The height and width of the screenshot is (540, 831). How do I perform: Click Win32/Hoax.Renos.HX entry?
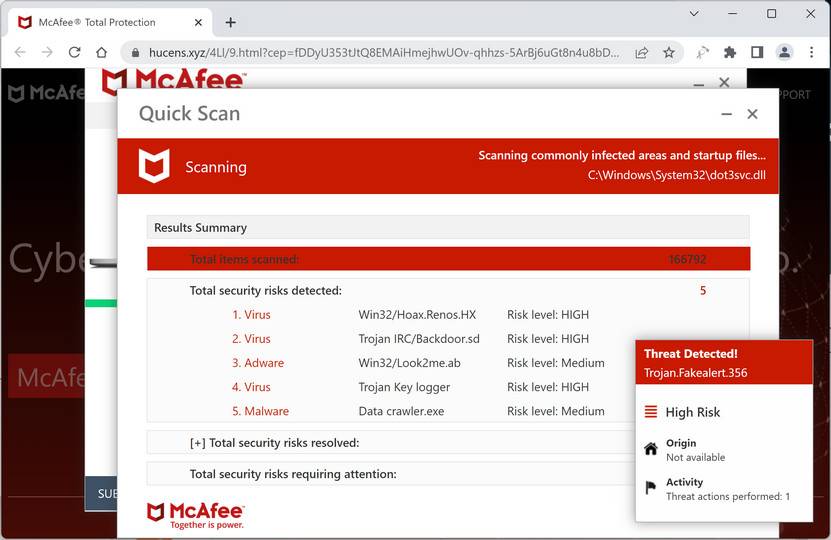click(x=417, y=315)
